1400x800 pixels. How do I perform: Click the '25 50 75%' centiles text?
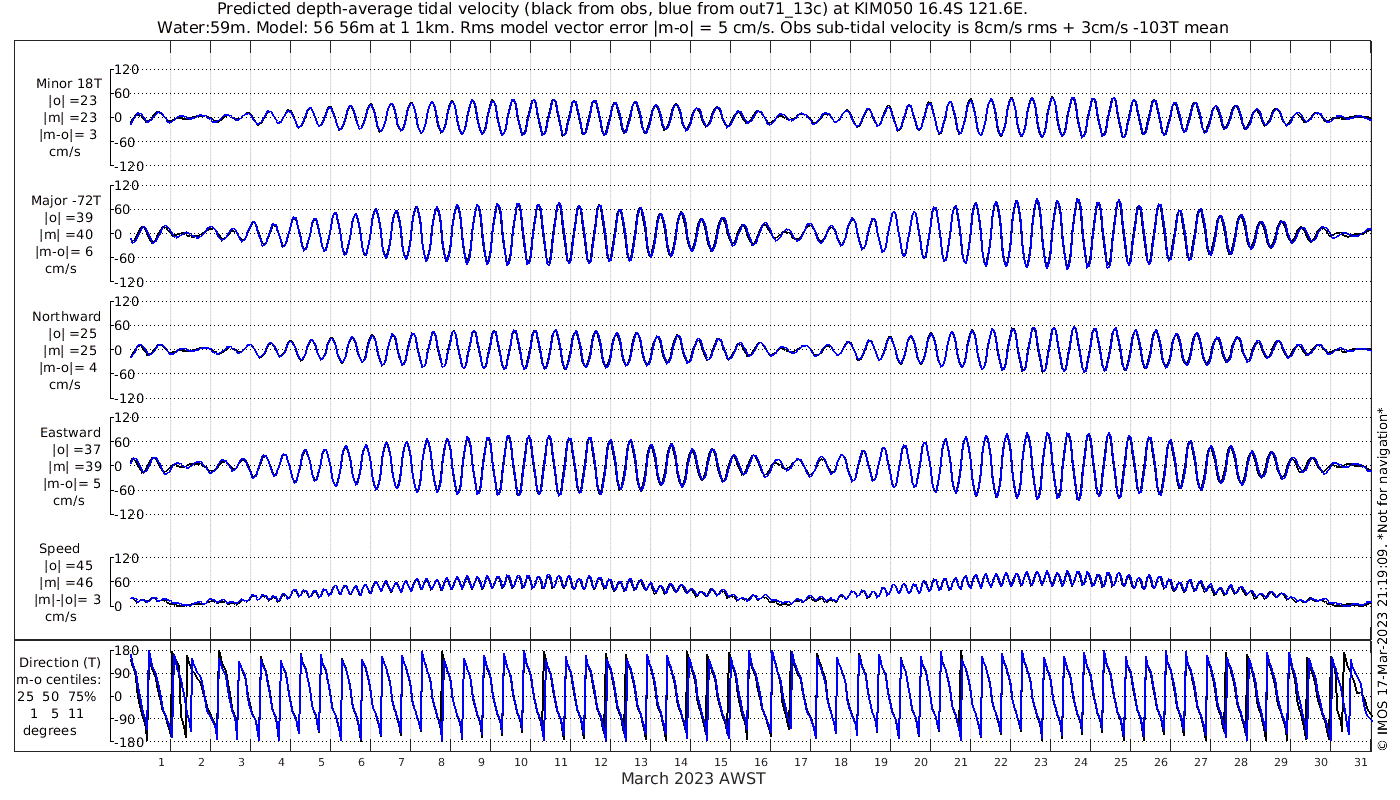pyautogui.click(x=56, y=696)
